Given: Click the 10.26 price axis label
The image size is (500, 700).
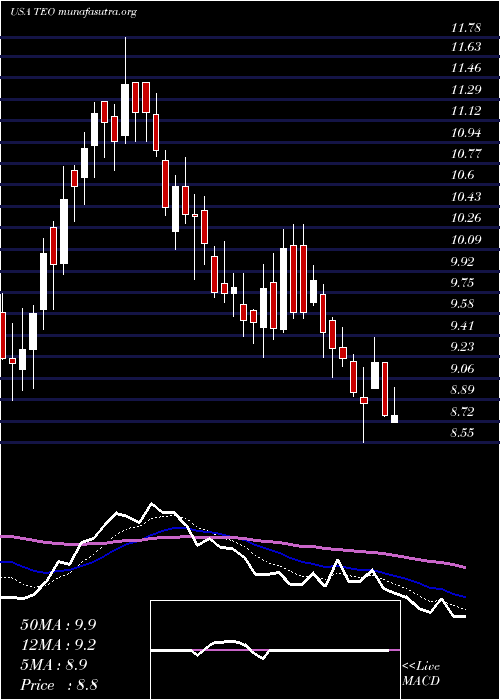Looking at the screenshot, I should 466,218.
